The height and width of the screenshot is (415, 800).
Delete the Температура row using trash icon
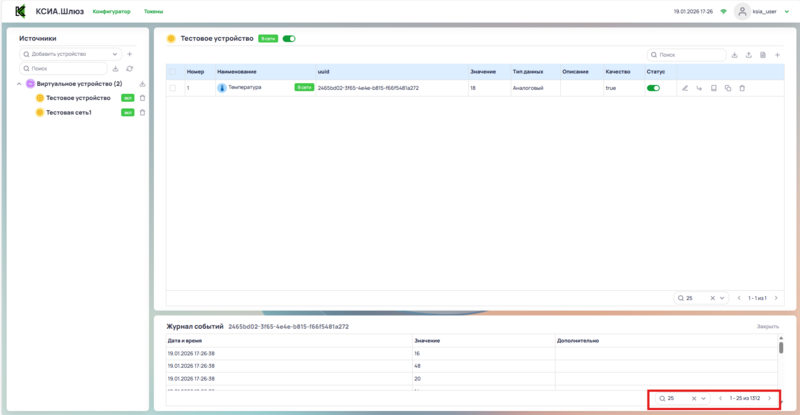(x=742, y=88)
